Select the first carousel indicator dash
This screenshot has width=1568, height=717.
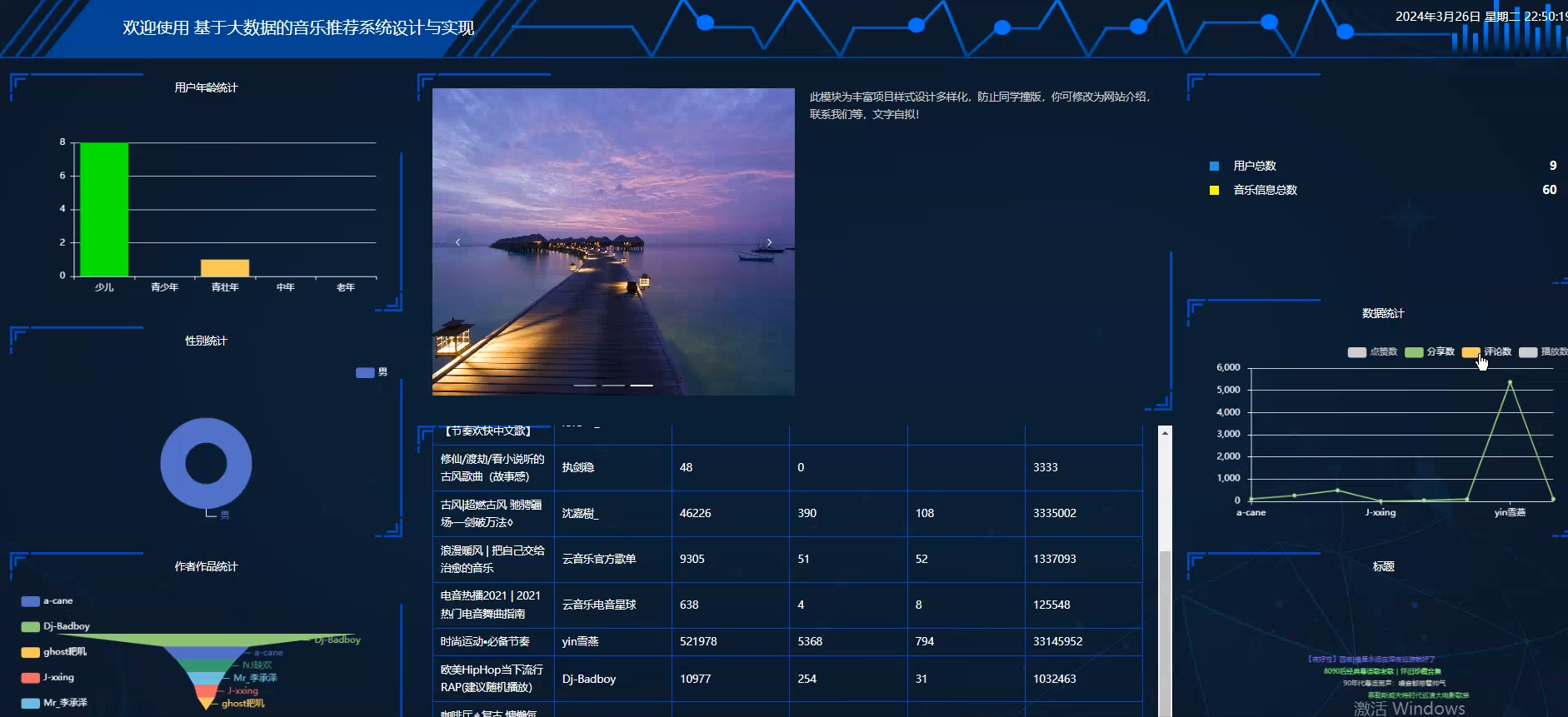pos(585,386)
